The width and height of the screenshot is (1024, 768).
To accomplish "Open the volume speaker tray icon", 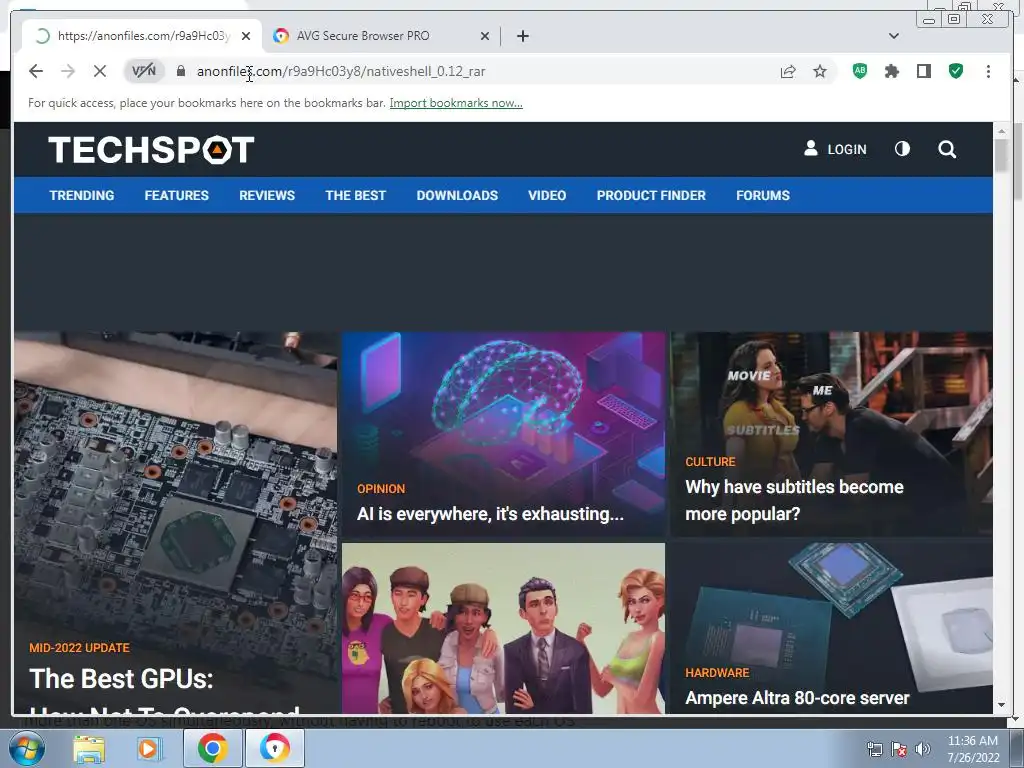I will coord(923,749).
